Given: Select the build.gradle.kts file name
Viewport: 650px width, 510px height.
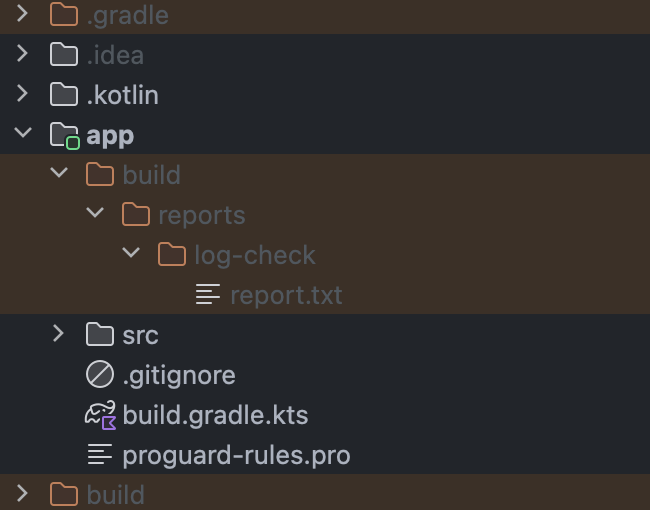Looking at the screenshot, I should [216, 415].
